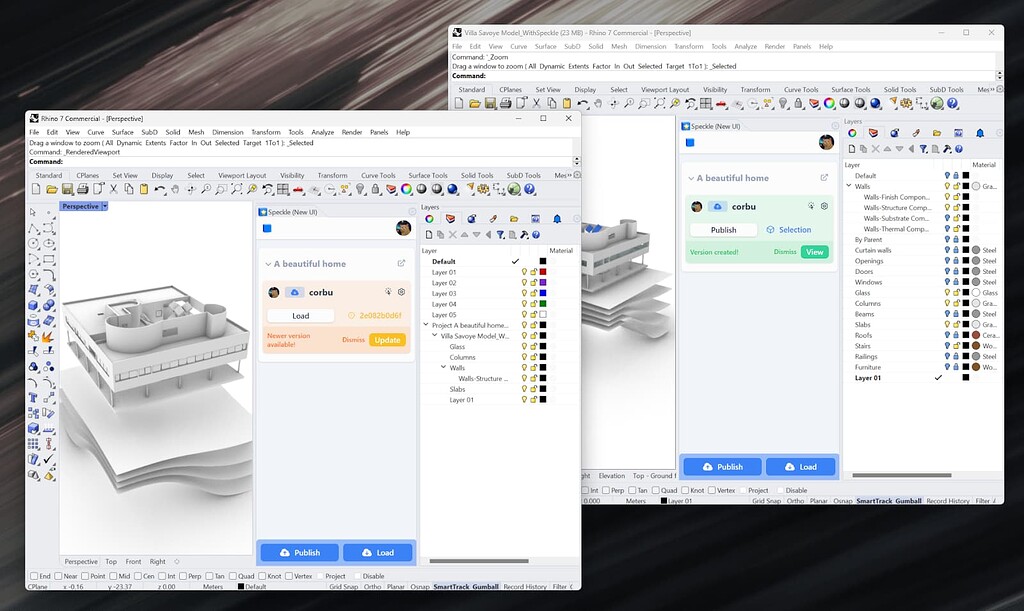1024x611 pixels.
Task: Click the layer filter funnel icon in front Layers panel
Action: click(x=500, y=235)
